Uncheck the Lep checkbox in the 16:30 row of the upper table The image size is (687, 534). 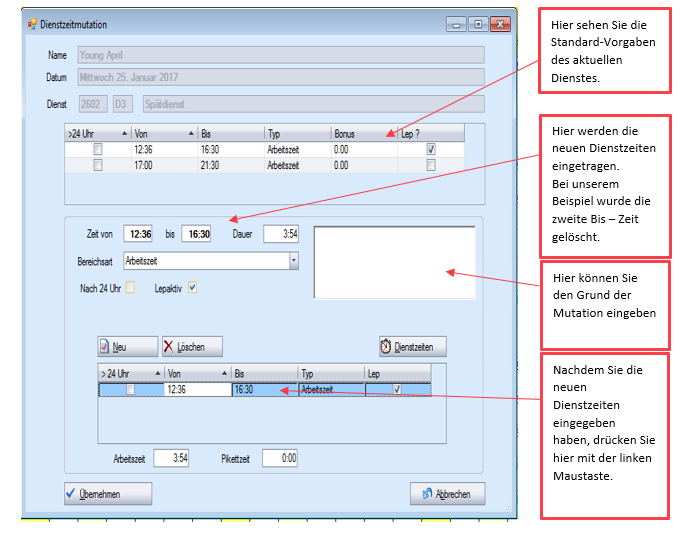pyautogui.click(x=431, y=149)
